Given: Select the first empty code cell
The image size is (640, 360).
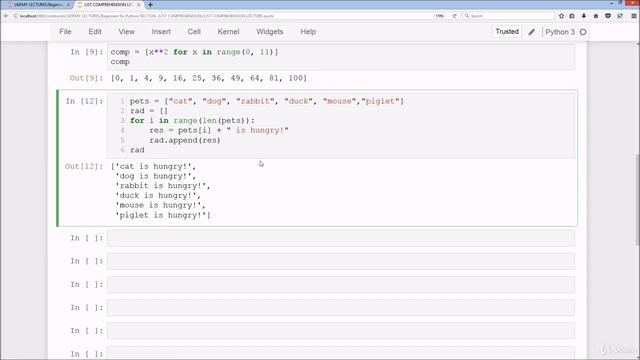Looking at the screenshot, I should tap(341, 238).
